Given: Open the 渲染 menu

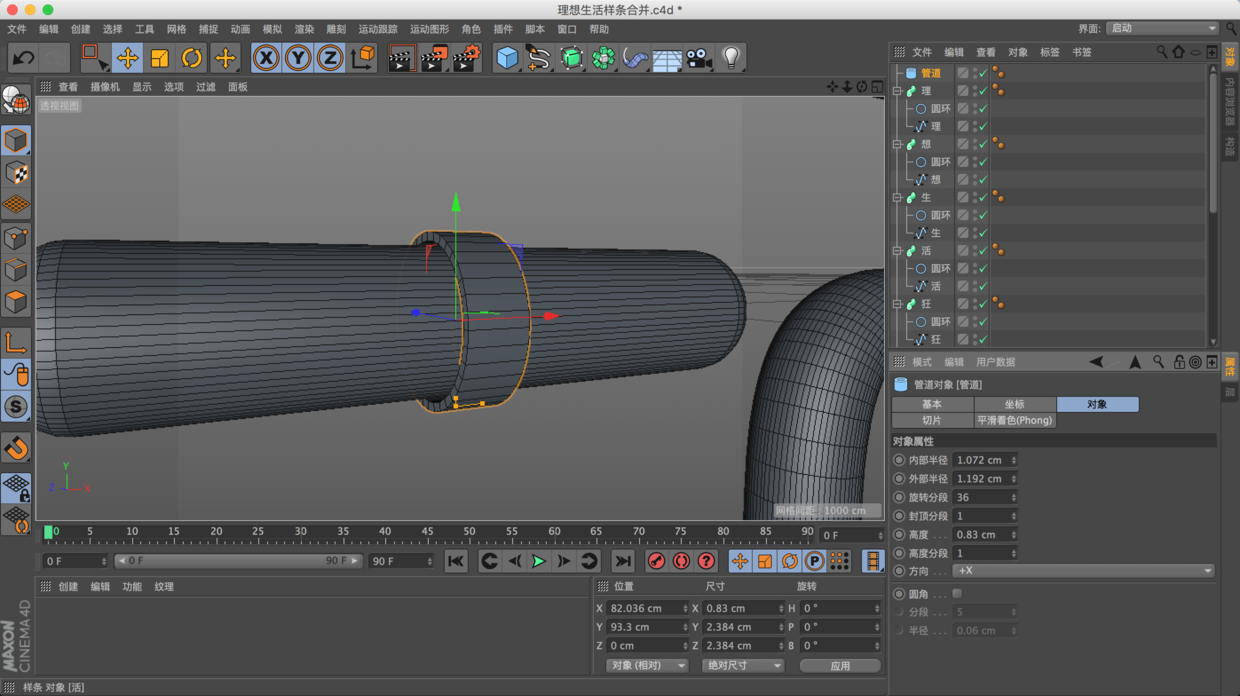Looking at the screenshot, I should coord(304,29).
